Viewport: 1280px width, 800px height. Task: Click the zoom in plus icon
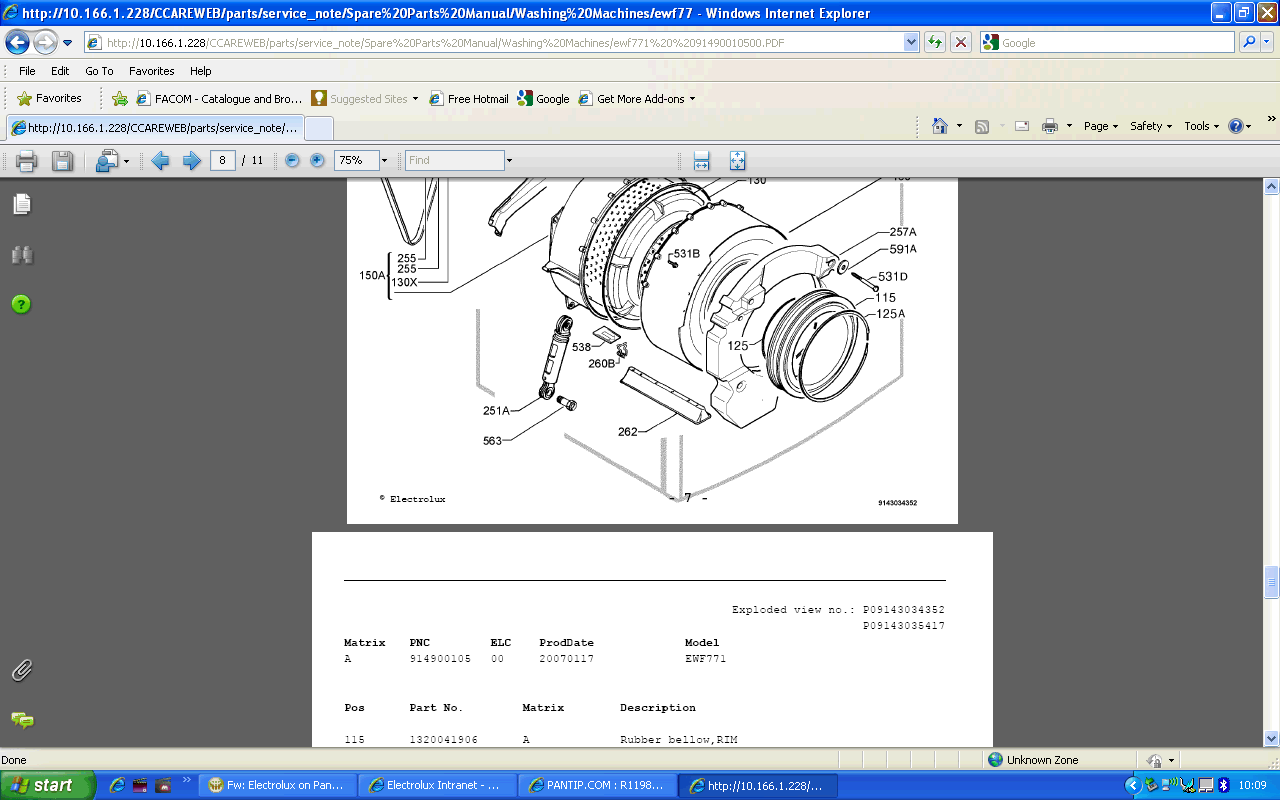click(x=317, y=160)
